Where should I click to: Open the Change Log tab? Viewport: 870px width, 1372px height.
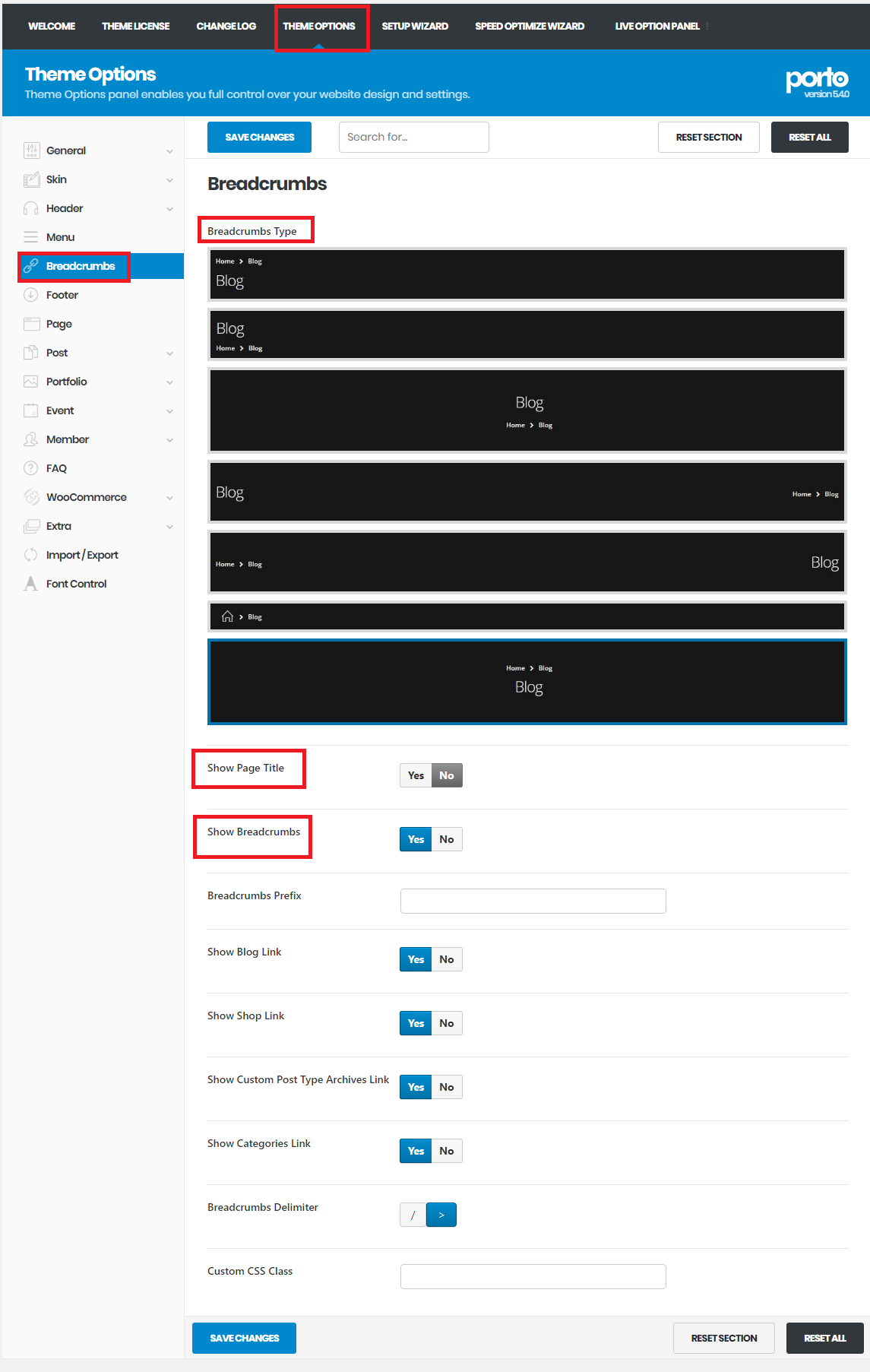pos(226,26)
